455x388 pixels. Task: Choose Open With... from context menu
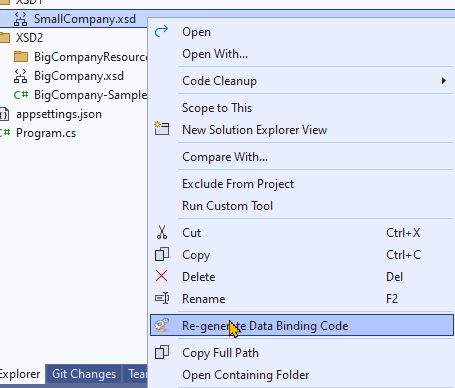click(x=215, y=54)
